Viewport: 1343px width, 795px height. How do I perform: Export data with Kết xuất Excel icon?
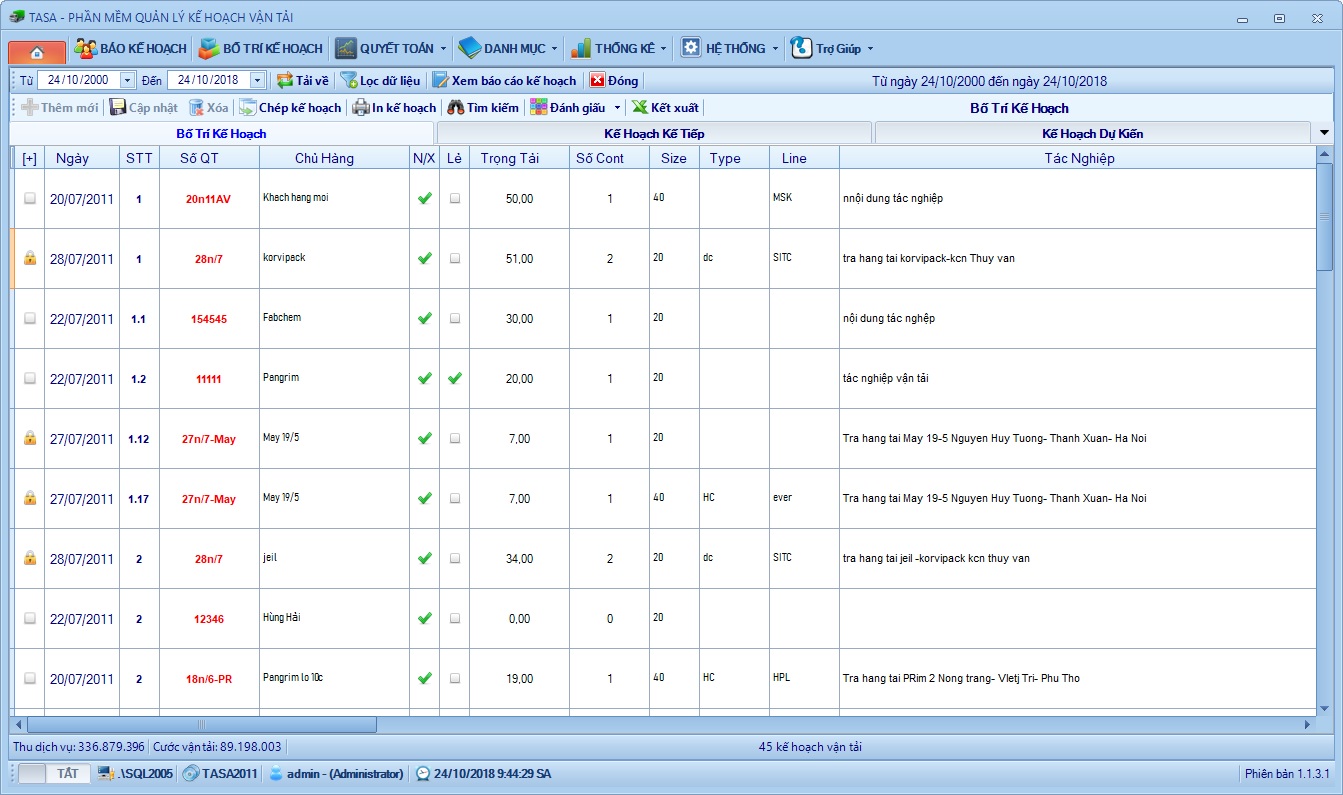pyautogui.click(x=640, y=108)
